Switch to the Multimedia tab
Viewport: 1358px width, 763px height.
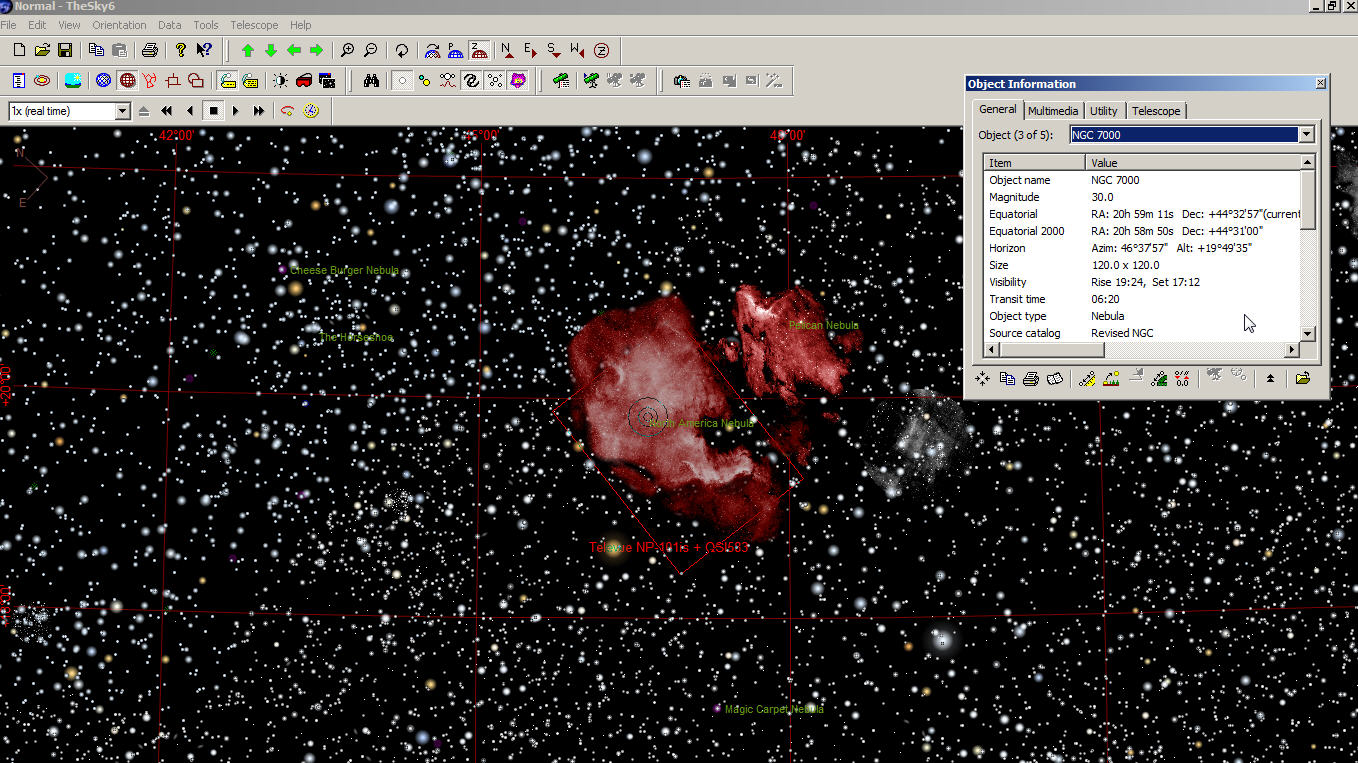click(x=1052, y=111)
